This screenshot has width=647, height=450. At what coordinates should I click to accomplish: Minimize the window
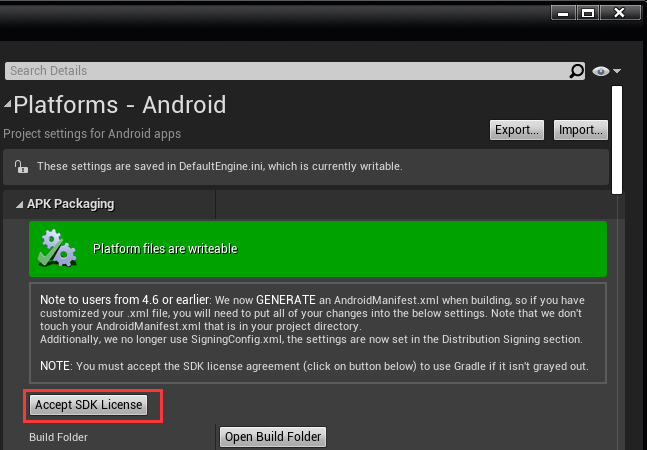coord(563,13)
